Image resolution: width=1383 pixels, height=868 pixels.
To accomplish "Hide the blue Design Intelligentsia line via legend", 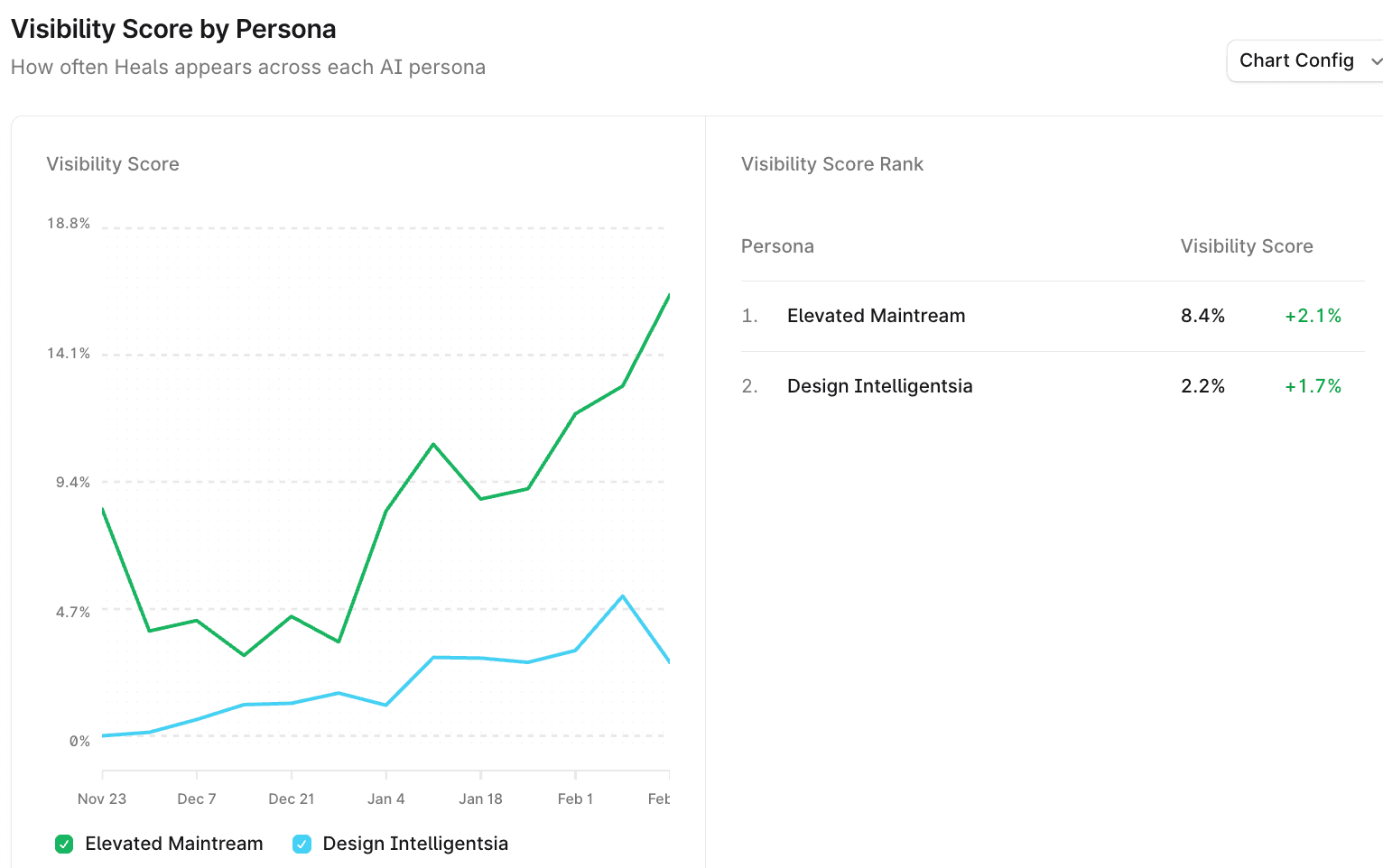I will 302,844.
